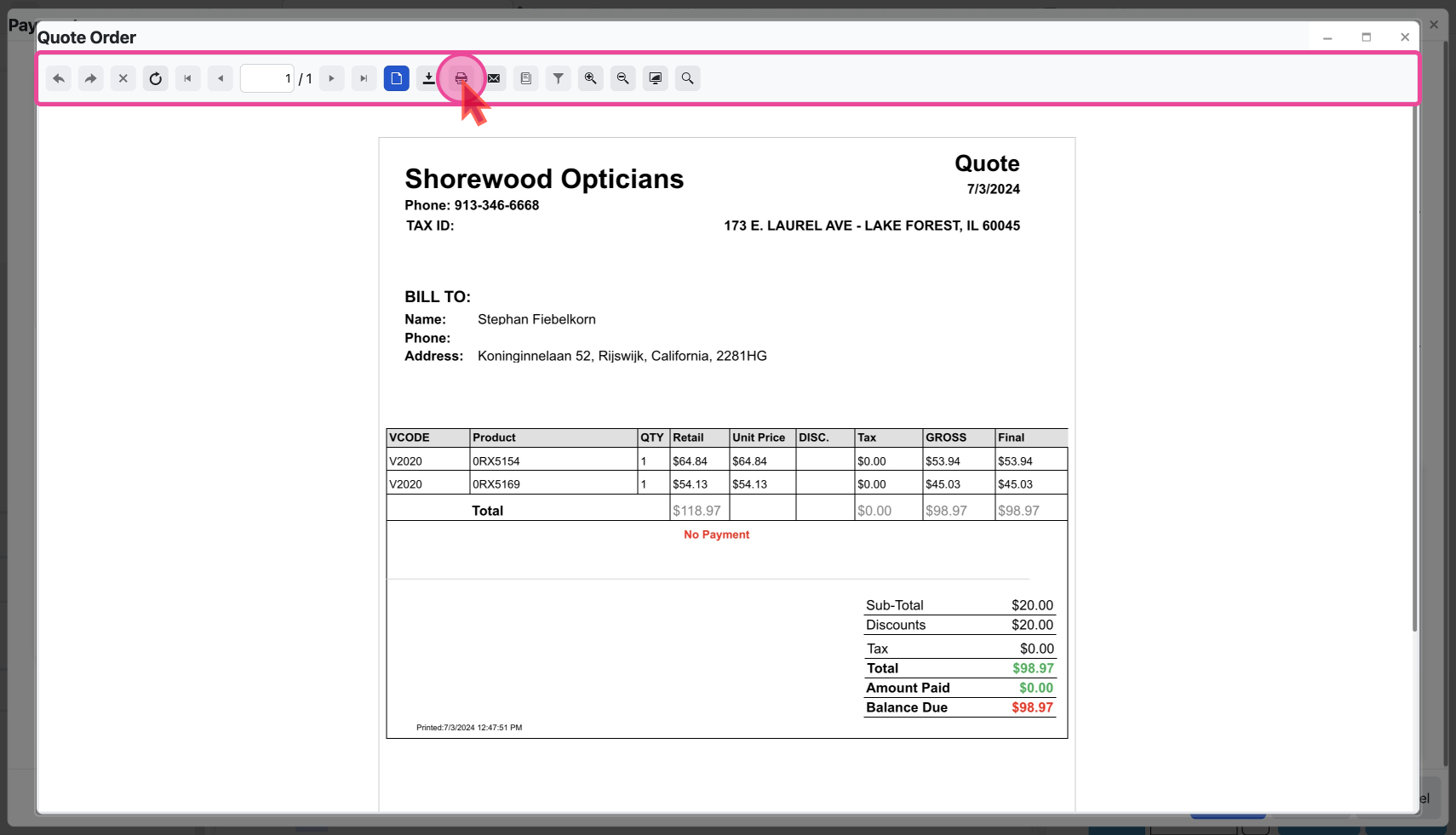The image size is (1456, 835).
Task: Send the quote by email icon
Action: click(494, 78)
